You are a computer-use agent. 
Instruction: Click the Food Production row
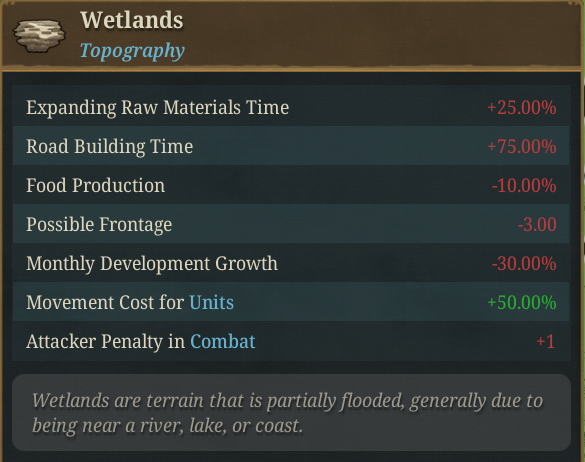pyautogui.click(x=291, y=185)
